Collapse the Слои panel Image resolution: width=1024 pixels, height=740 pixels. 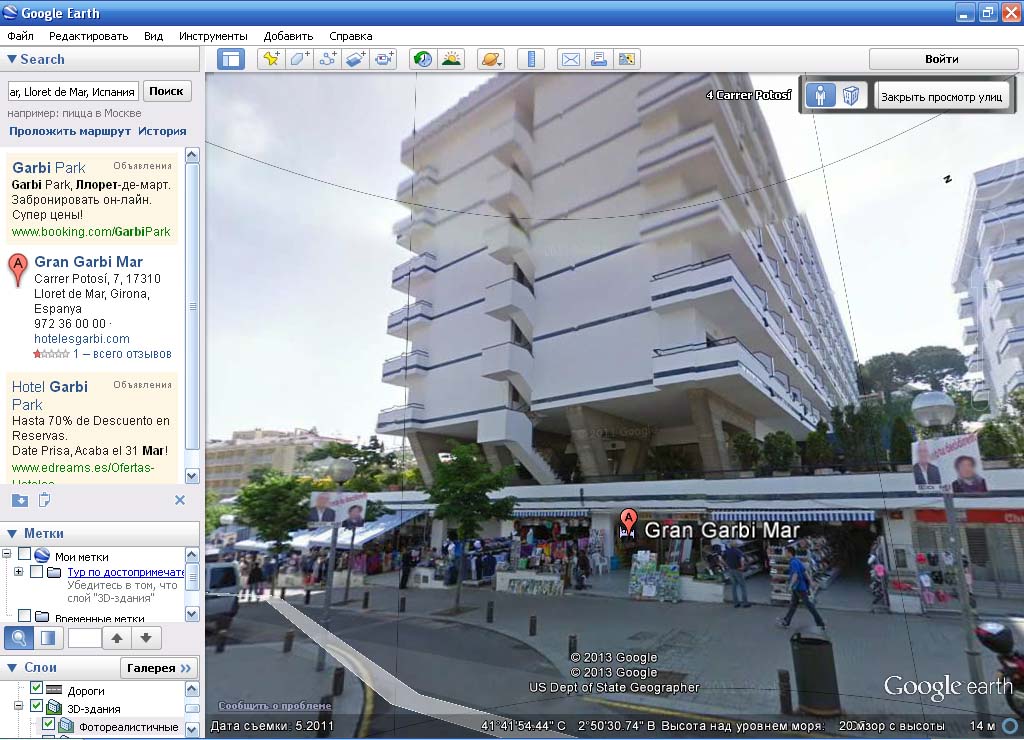(x=12, y=668)
